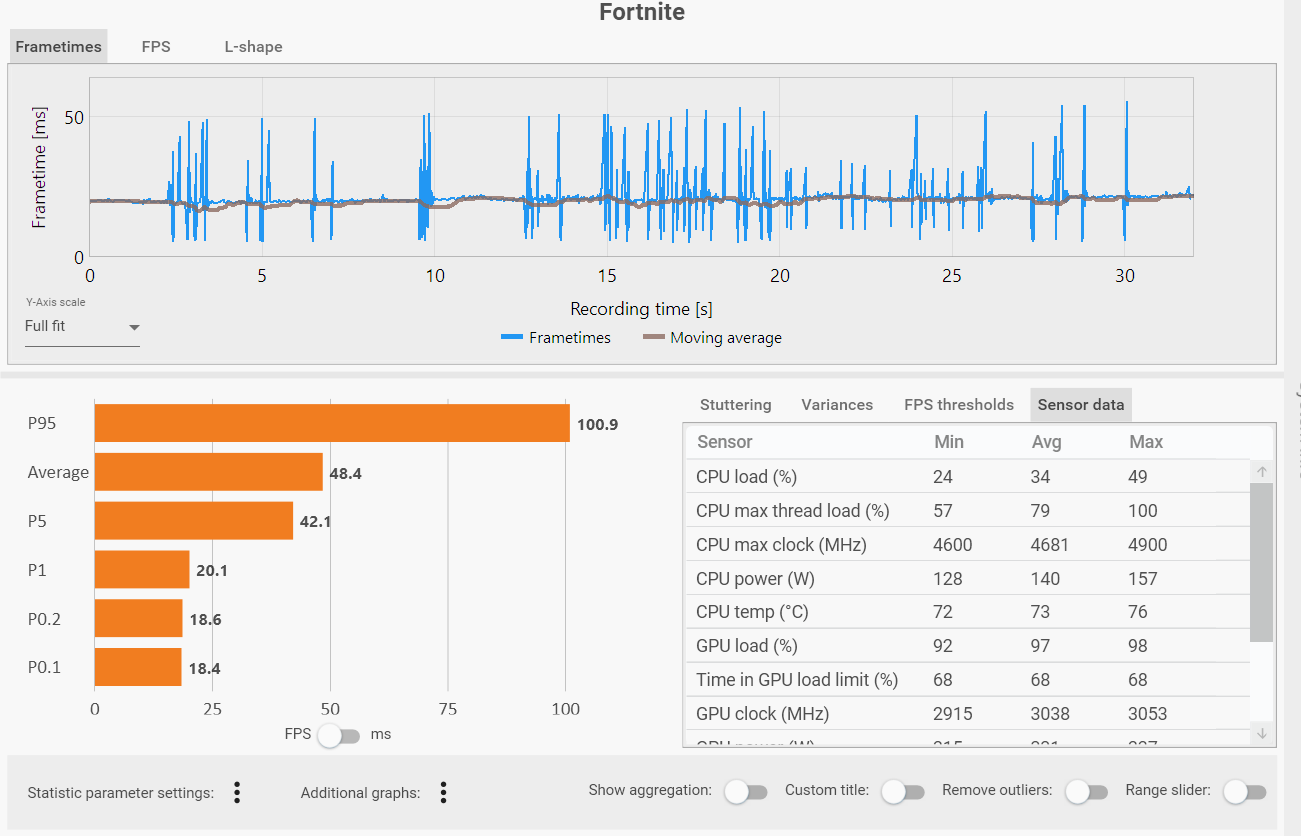Click the Sensor column header
Image resolution: width=1301 pixels, height=836 pixels.
(725, 442)
